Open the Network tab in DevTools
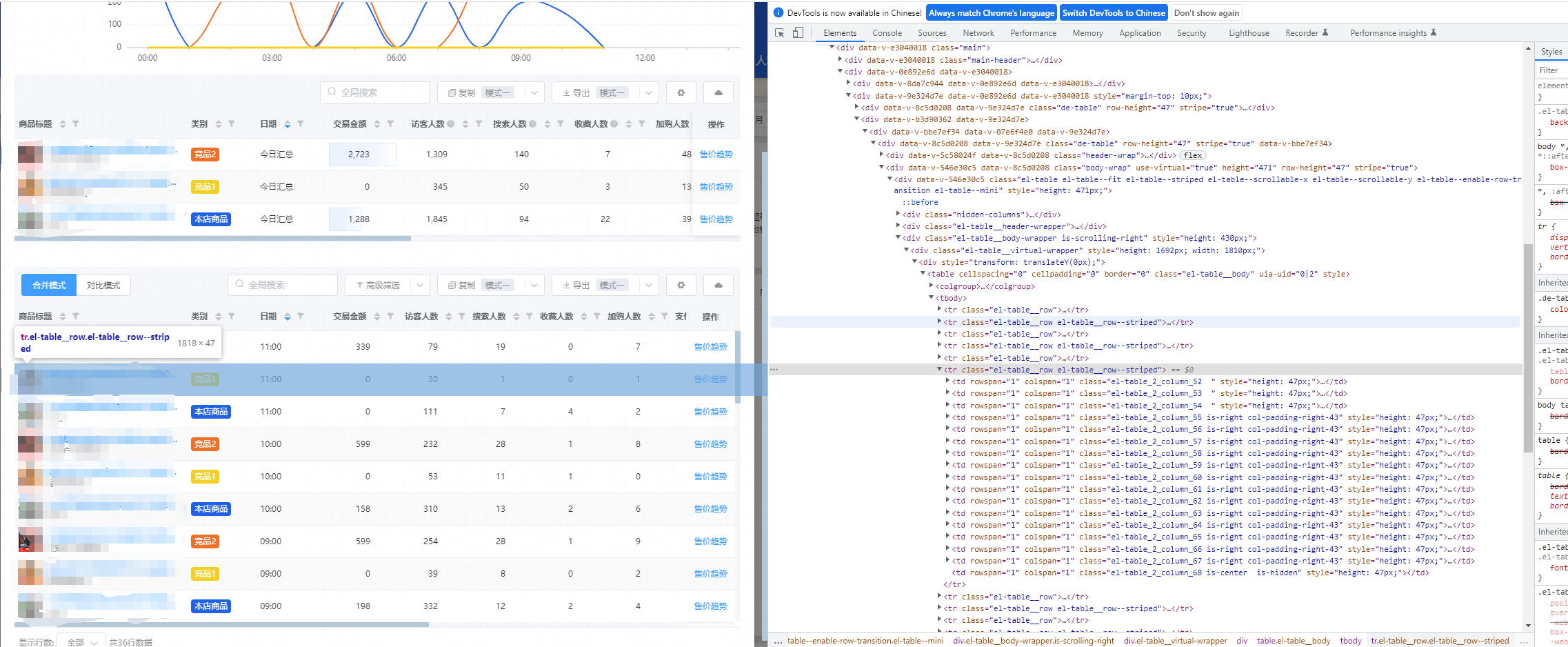The width and height of the screenshot is (1568, 647). 978,33
